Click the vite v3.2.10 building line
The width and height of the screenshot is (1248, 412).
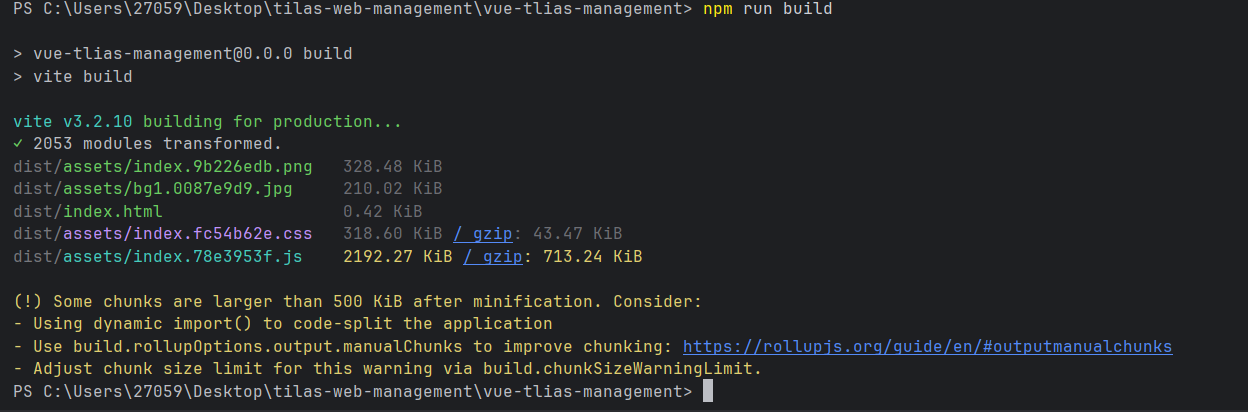(x=207, y=123)
